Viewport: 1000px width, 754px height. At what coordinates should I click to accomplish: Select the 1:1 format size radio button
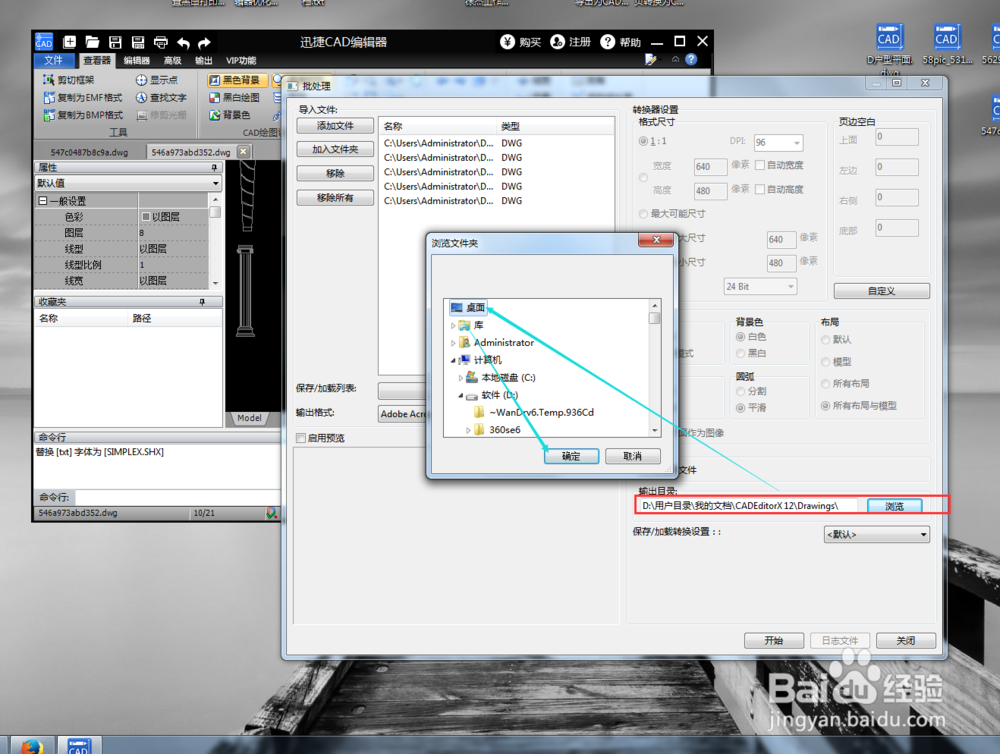[643, 141]
